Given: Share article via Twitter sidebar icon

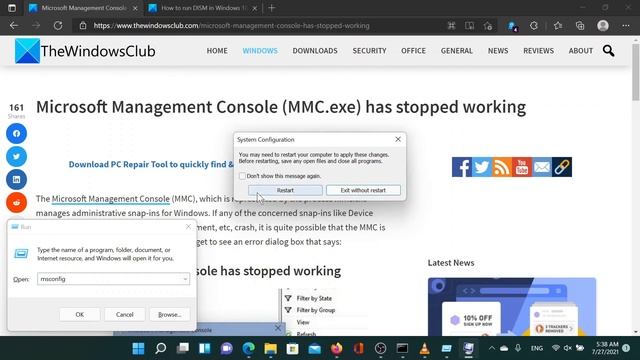Looking at the screenshot, I should tap(16, 156).
